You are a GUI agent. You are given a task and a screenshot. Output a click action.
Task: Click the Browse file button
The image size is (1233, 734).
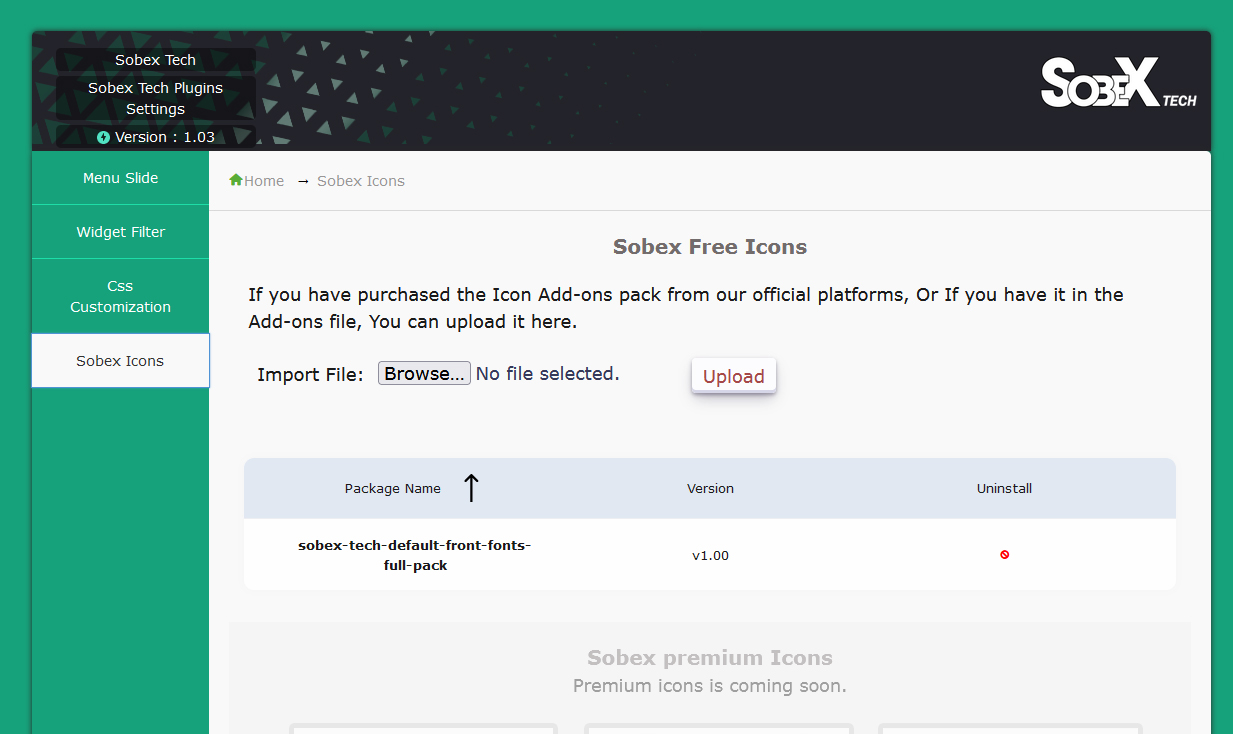[x=424, y=373]
